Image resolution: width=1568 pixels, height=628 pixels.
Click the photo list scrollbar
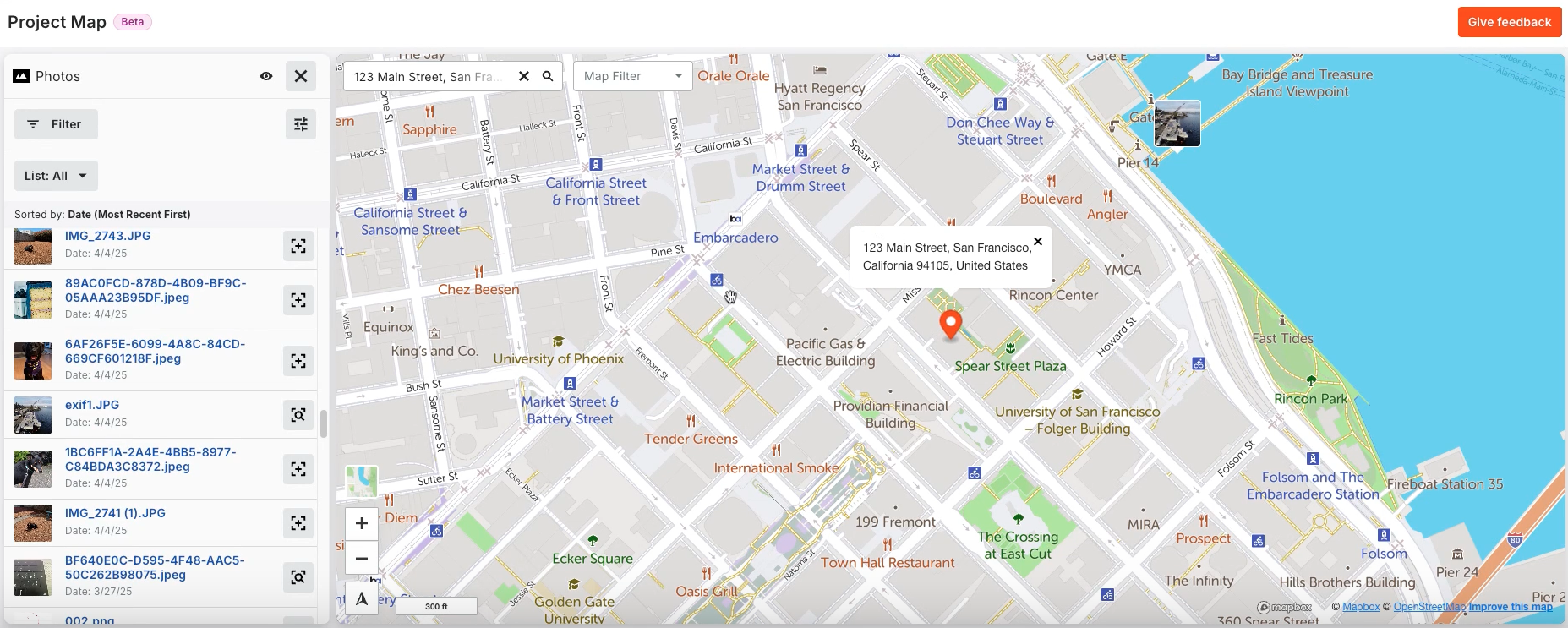(323, 423)
